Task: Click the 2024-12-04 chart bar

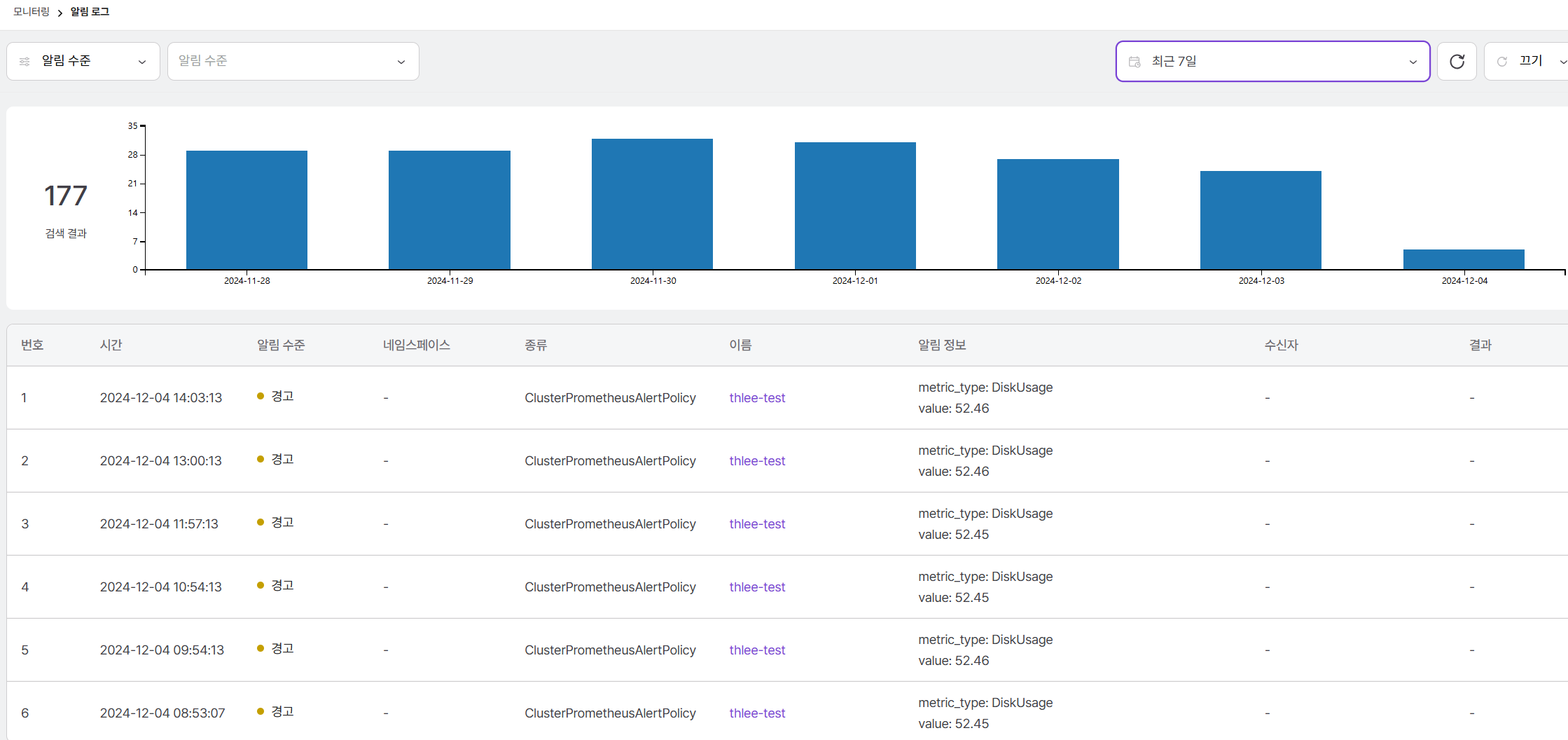Action: click(1464, 259)
